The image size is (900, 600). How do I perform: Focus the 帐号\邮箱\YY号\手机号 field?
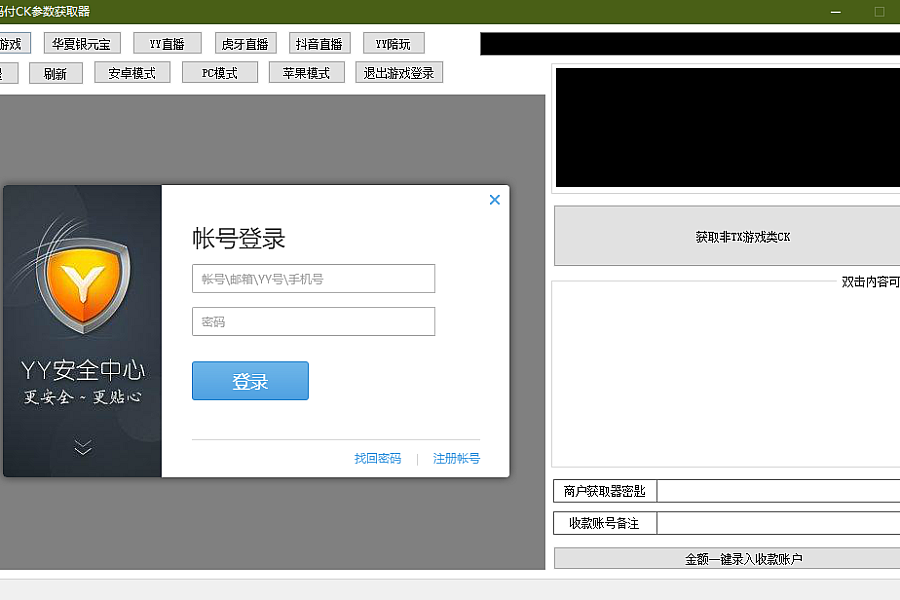[x=313, y=278]
